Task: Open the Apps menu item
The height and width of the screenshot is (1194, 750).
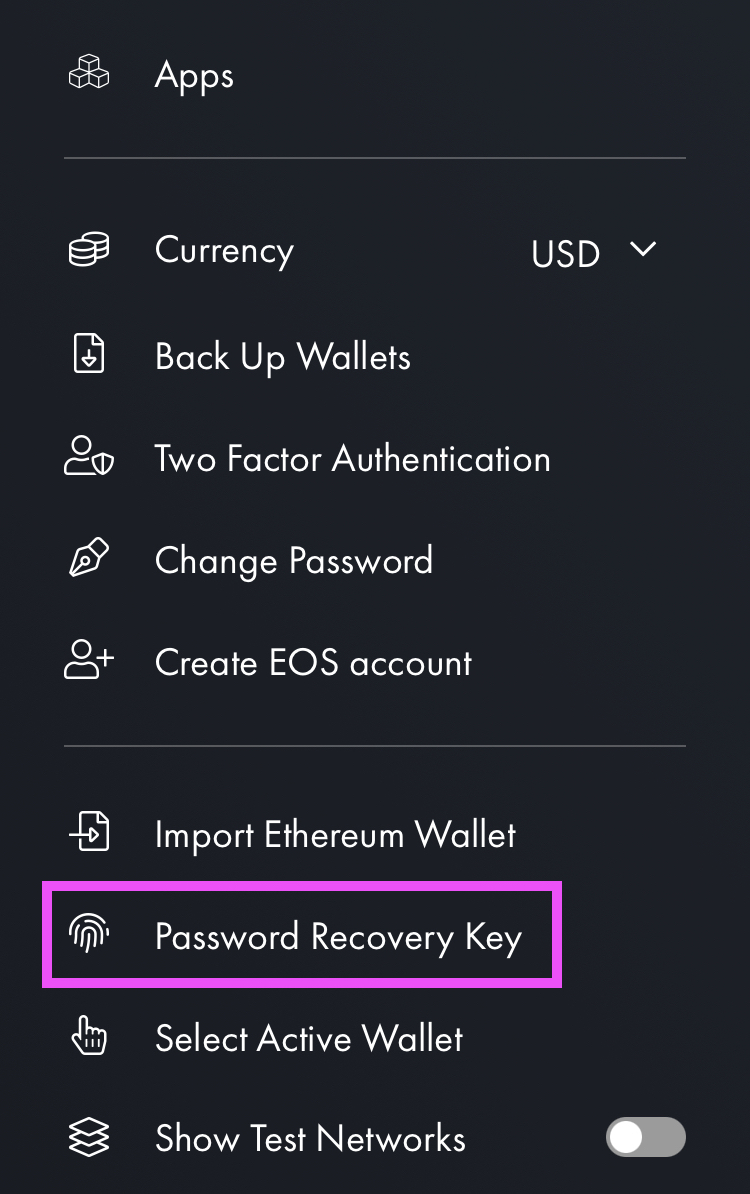Action: coord(375,74)
